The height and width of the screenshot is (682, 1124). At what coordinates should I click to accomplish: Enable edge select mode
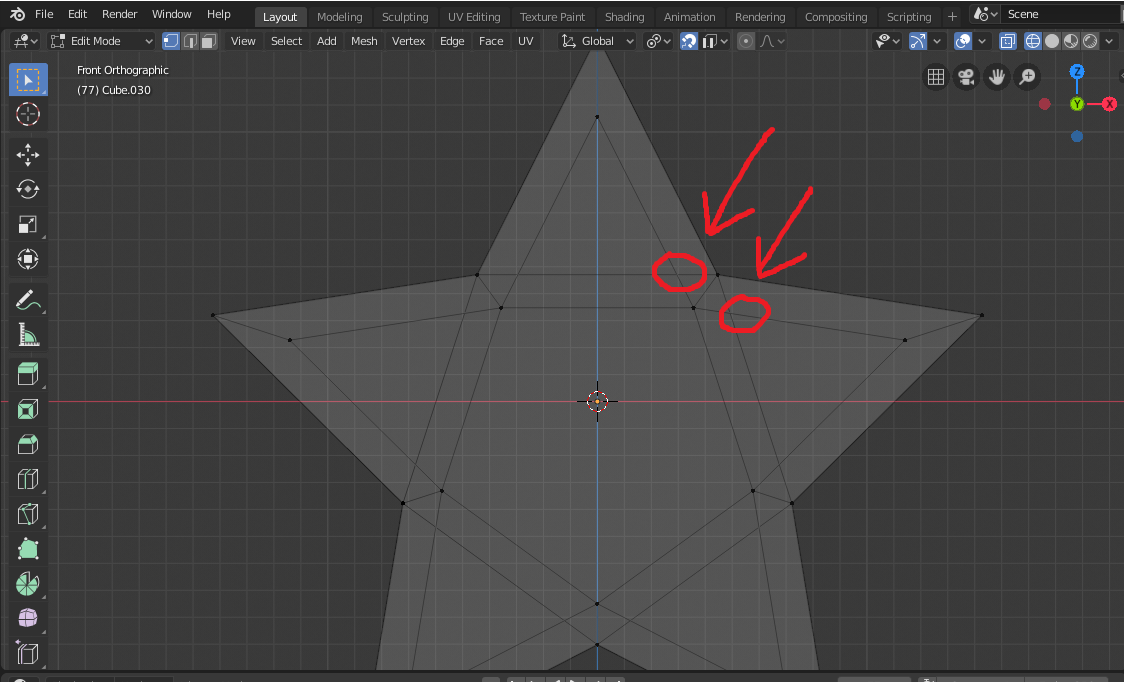coord(190,41)
